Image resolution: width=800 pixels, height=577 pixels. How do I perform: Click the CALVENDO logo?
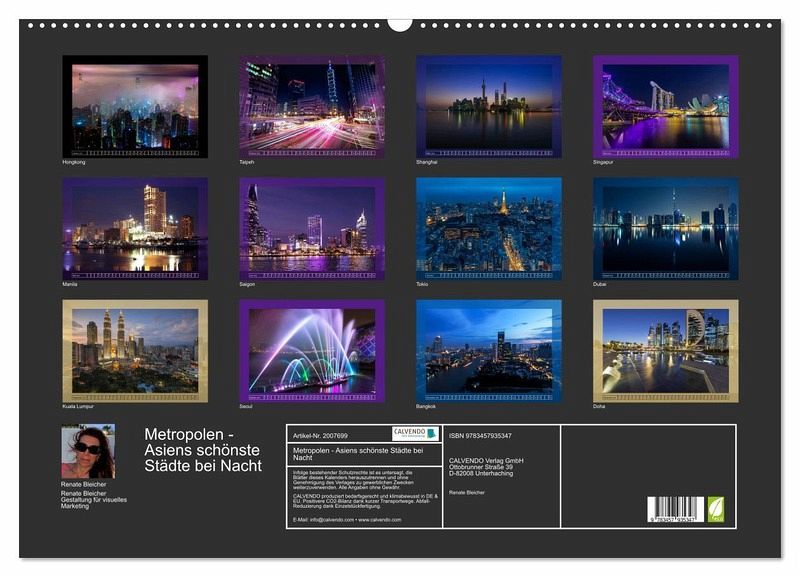pos(415,434)
